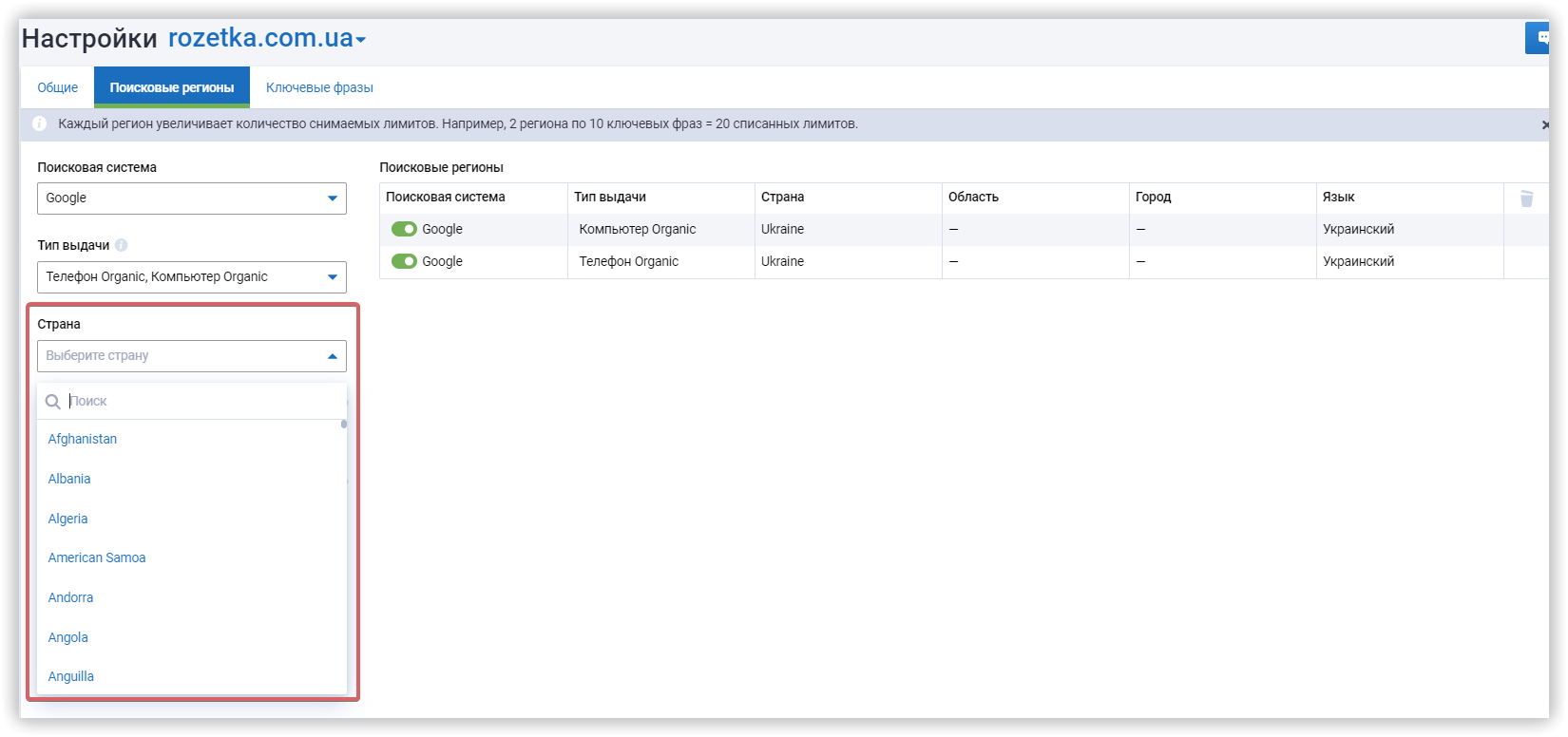Collapse the Страна country dropdown
Viewport: 1568px width, 737px height.
[x=332, y=356]
